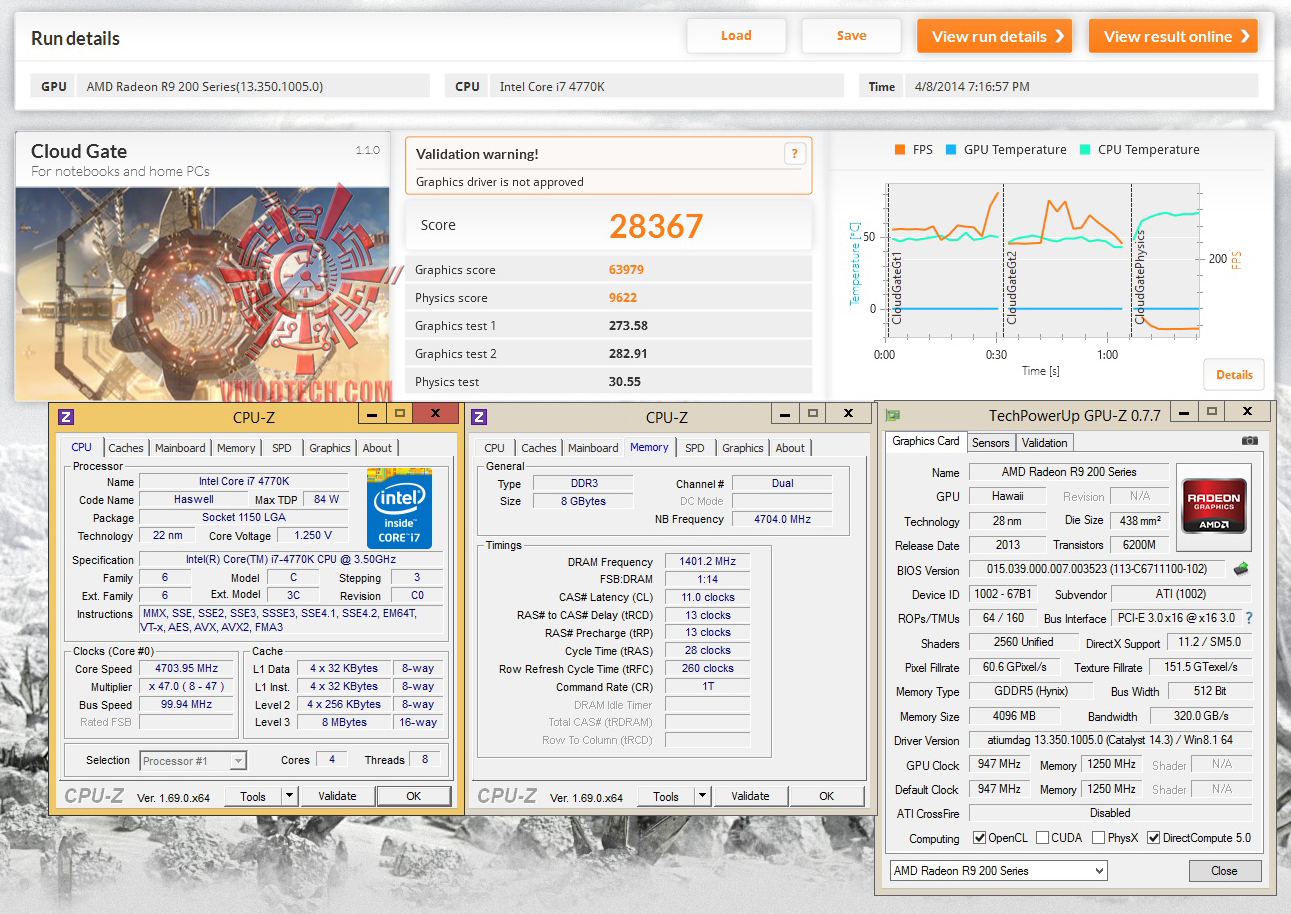Click the orange FPS legend swatch

click(x=899, y=150)
